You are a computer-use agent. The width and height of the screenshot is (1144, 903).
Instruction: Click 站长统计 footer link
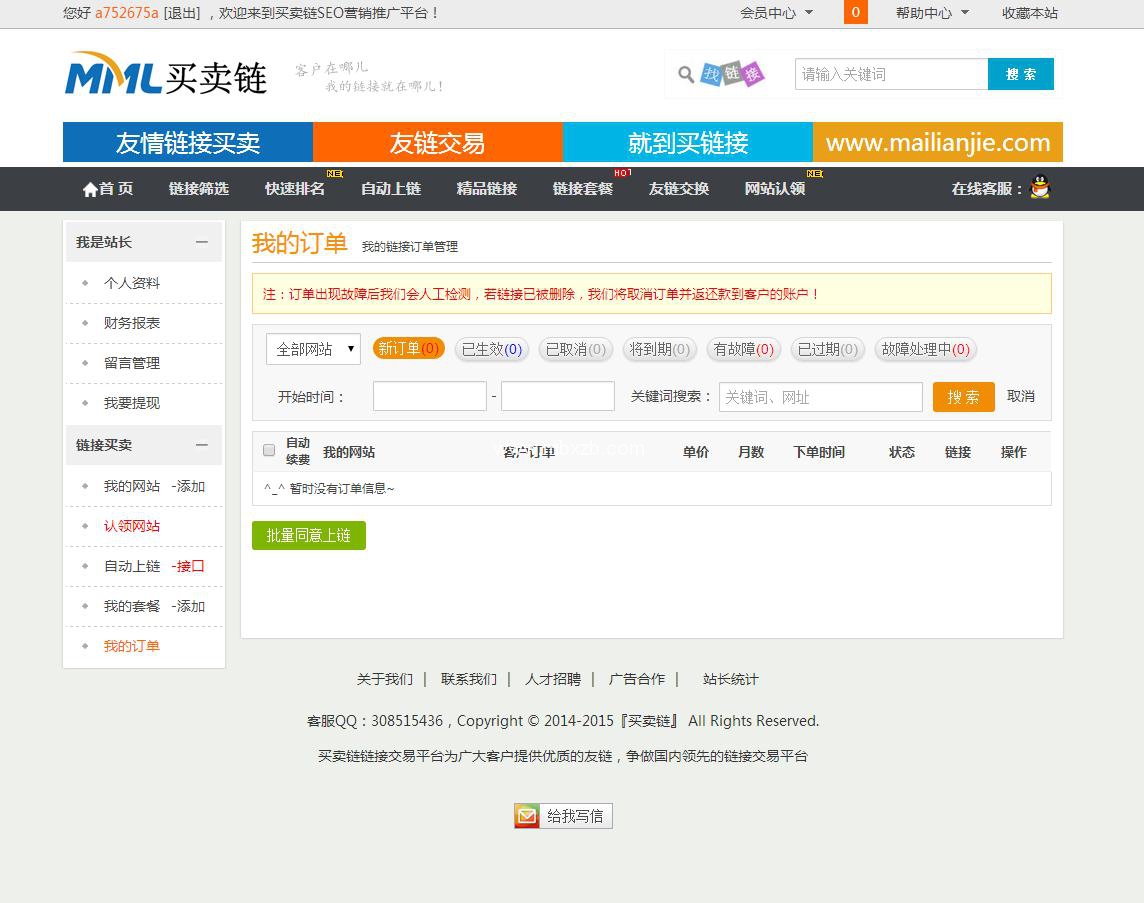[x=730, y=679]
